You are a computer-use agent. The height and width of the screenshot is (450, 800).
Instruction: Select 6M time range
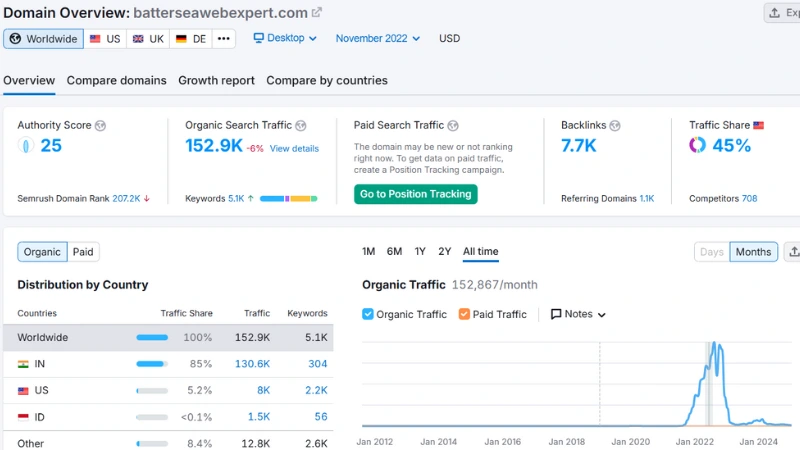click(394, 252)
